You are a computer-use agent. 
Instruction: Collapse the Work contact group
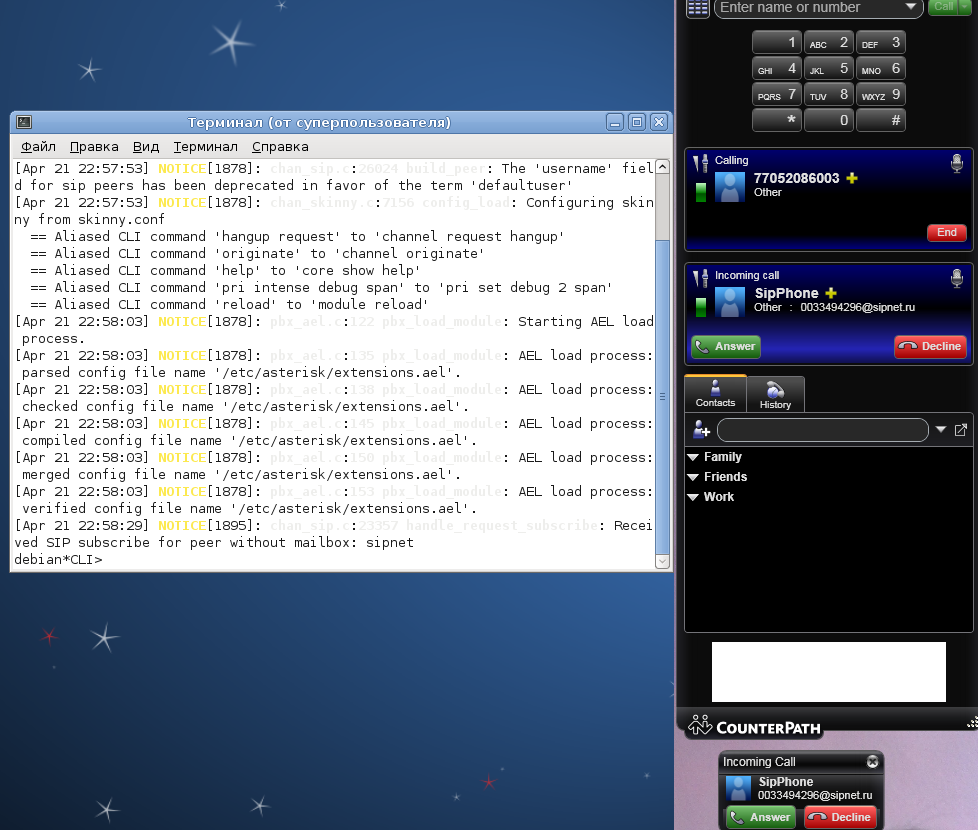692,497
